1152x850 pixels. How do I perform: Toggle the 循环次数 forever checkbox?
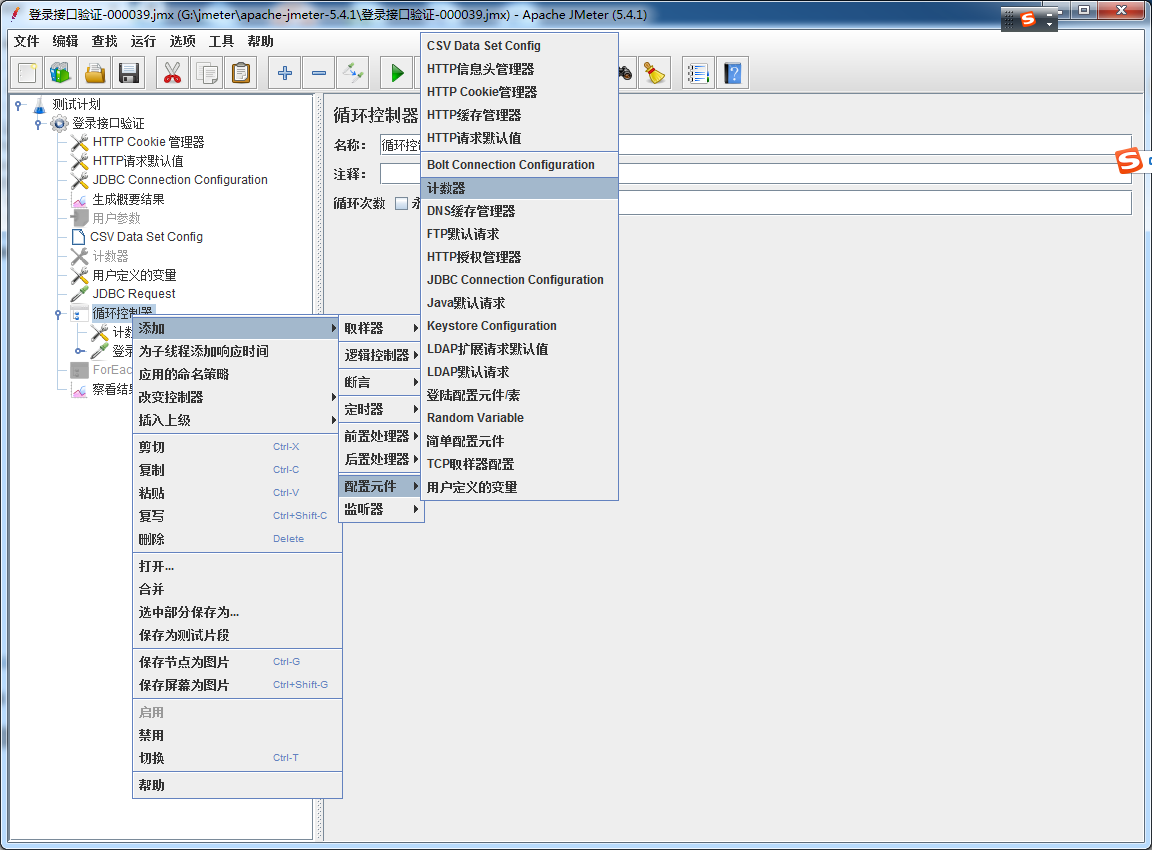click(x=401, y=204)
